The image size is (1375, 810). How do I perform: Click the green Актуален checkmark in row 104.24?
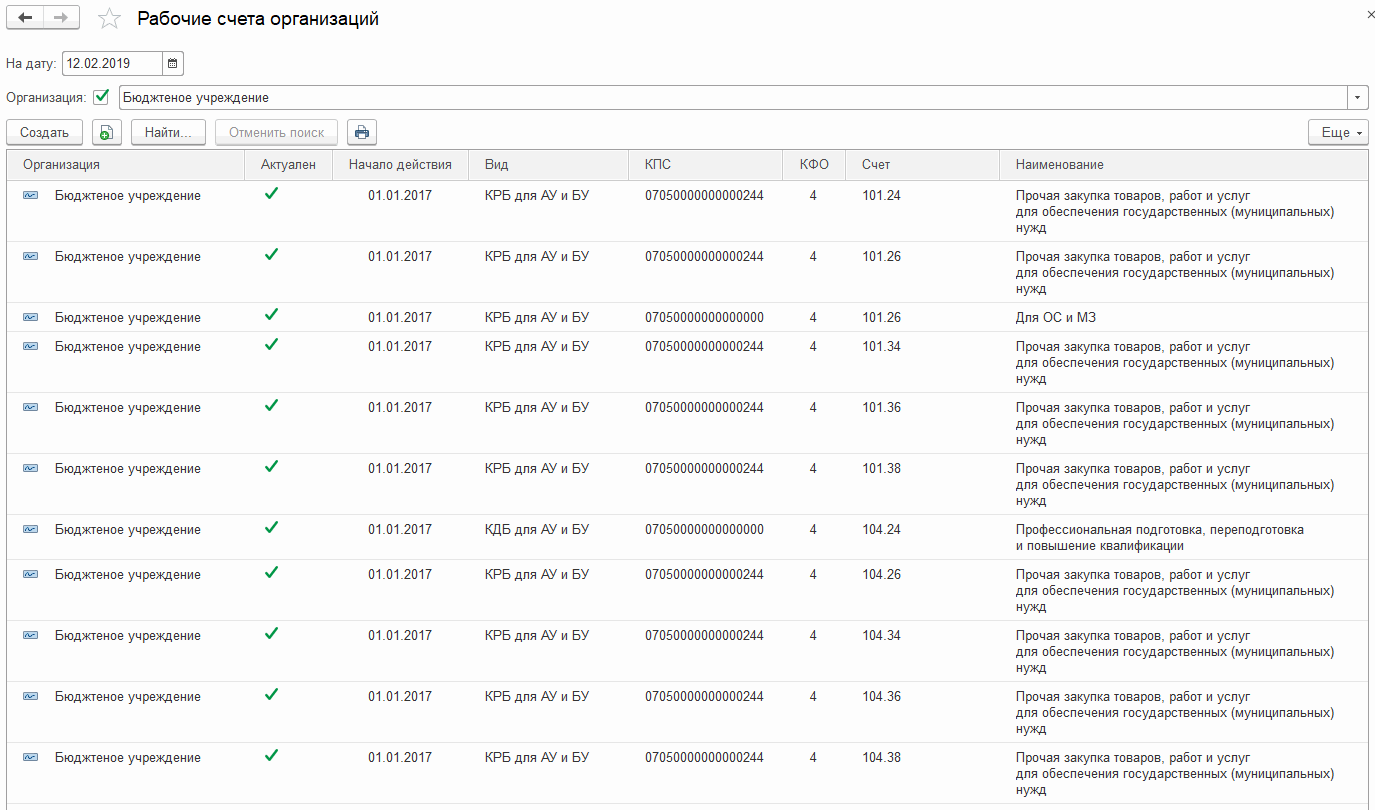click(271, 528)
